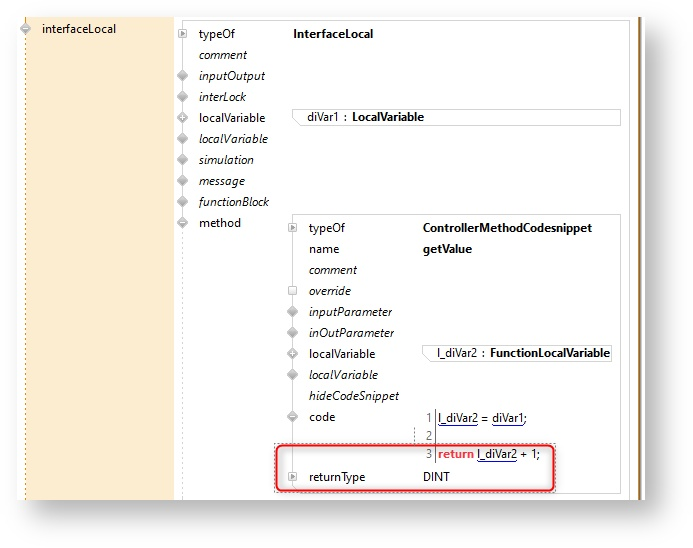Image resolution: width=693 pixels, height=548 pixels.
Task: Expand localVariable holding l_diVar2
Action: [x=292, y=354]
